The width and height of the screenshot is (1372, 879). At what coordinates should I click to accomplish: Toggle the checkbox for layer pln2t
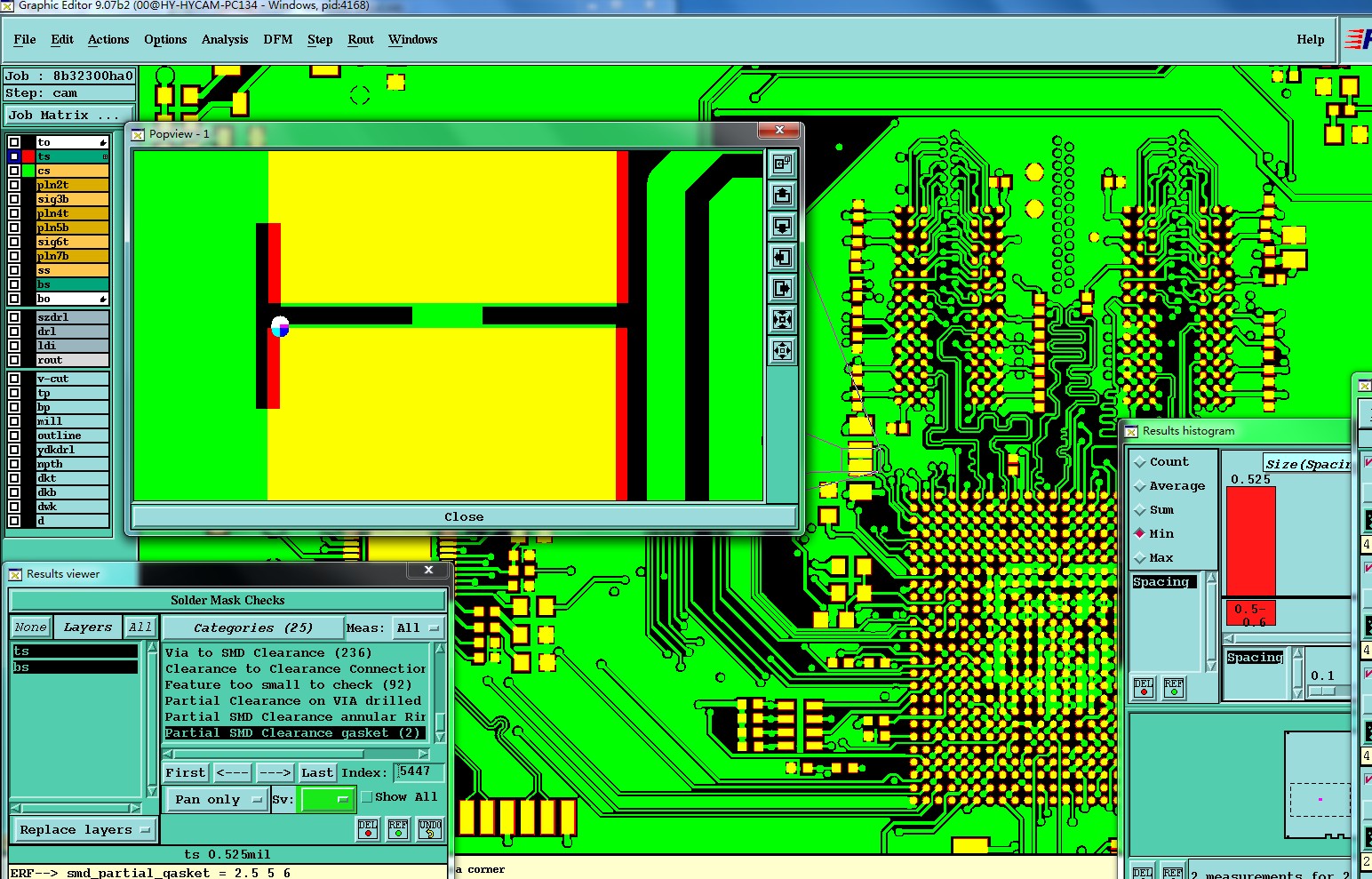(x=14, y=185)
